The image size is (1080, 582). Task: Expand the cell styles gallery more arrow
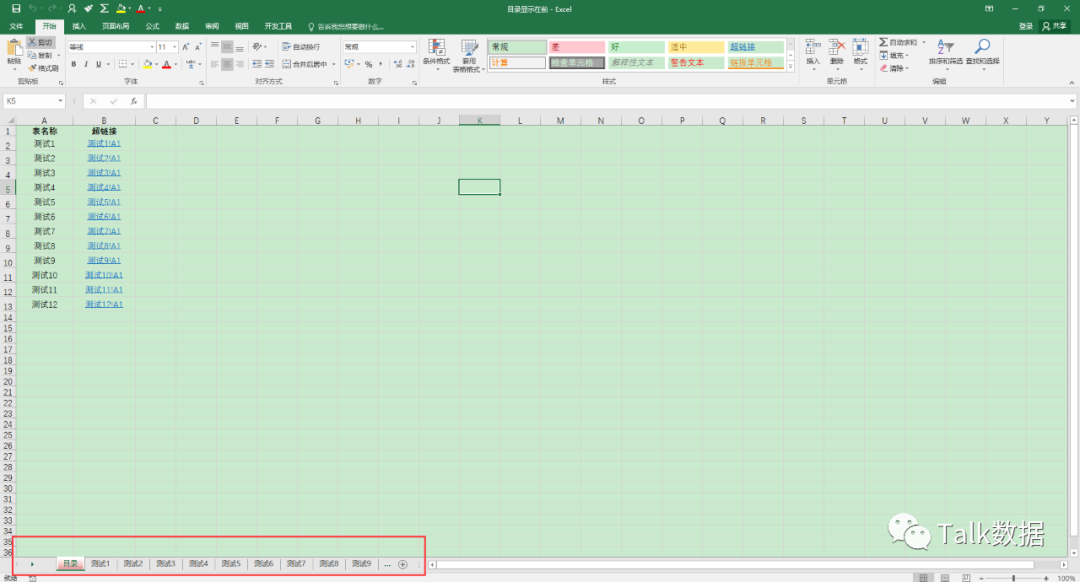[x=791, y=67]
